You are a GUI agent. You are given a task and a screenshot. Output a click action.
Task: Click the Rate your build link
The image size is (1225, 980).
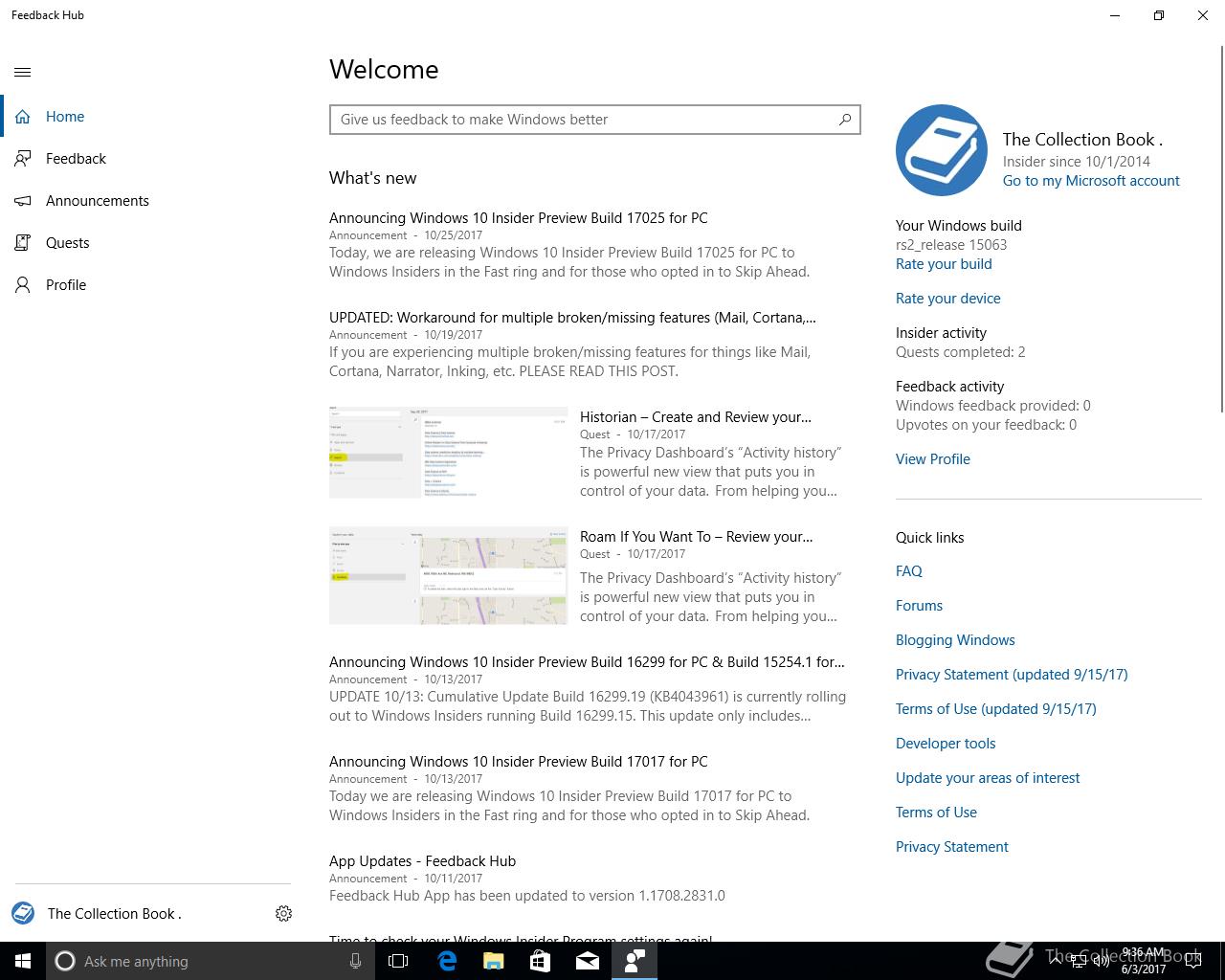944,264
